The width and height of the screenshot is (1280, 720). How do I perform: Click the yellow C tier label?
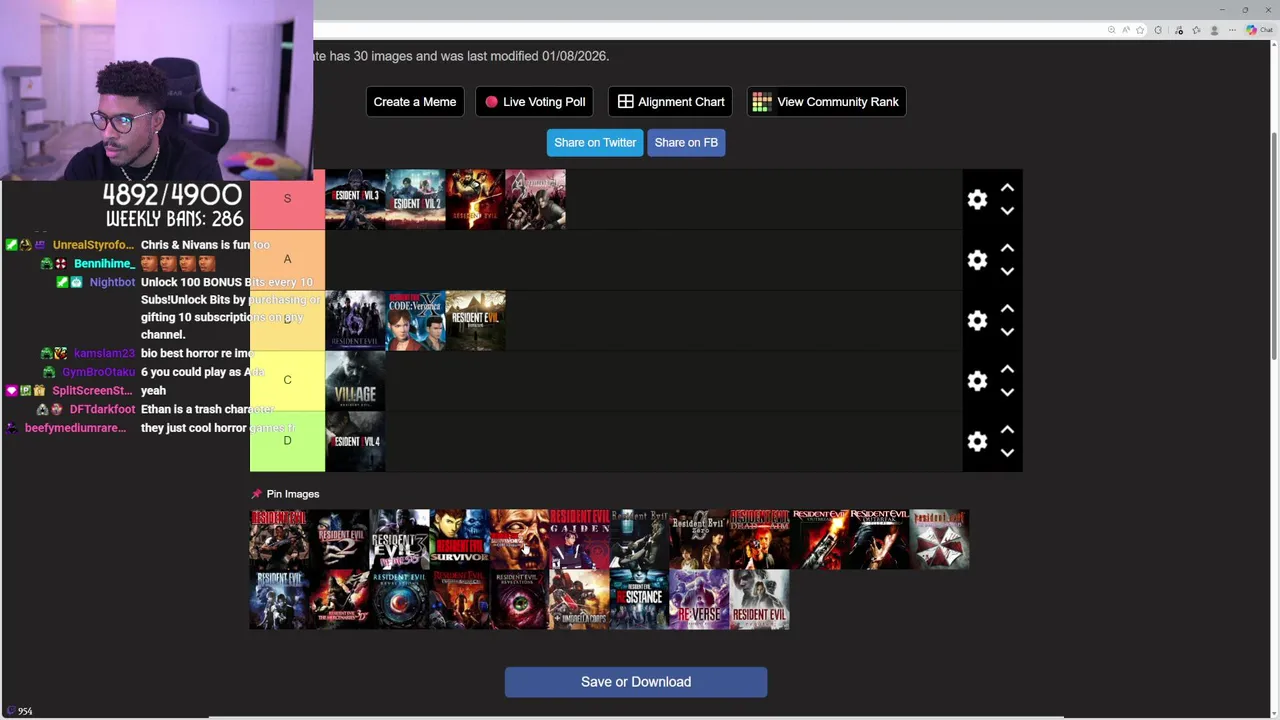click(287, 380)
